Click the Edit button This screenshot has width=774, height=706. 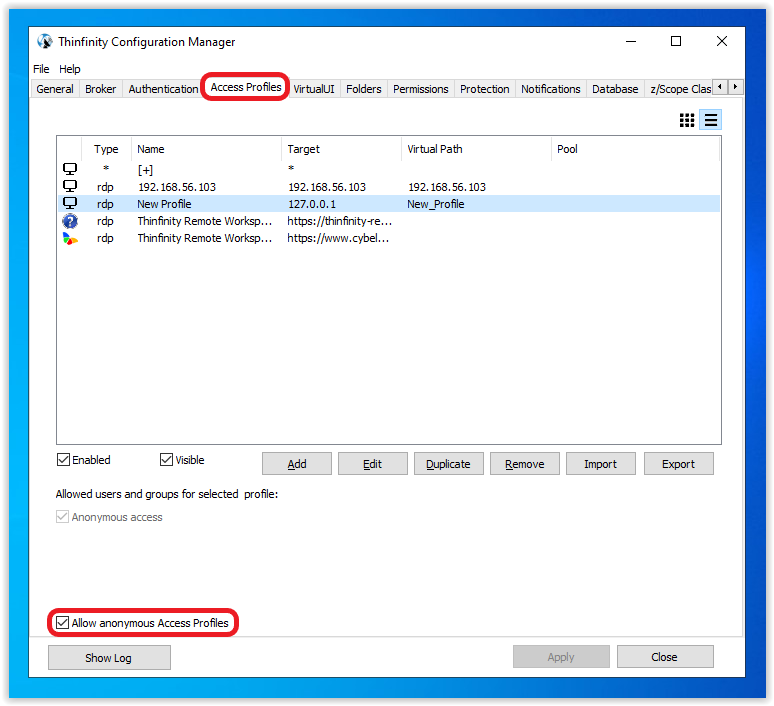(x=373, y=464)
